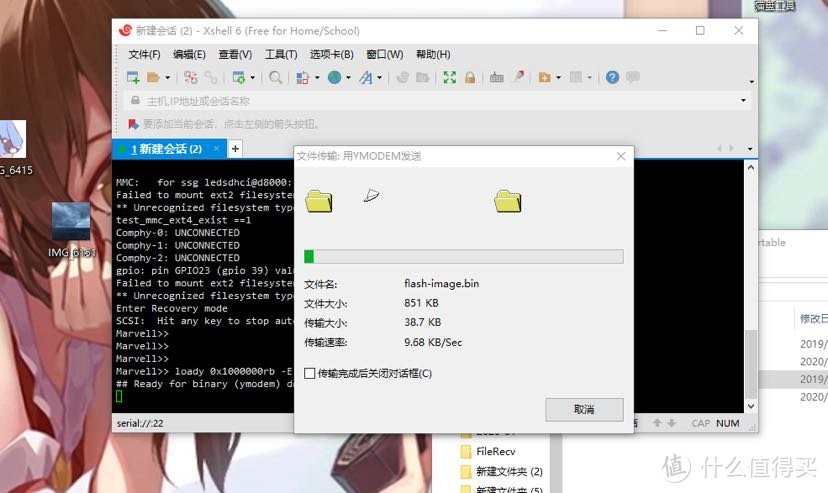This screenshot has width=828, height=493.
Task: Expand the Encoding globe dropdown arrow
Action: (x=348, y=78)
